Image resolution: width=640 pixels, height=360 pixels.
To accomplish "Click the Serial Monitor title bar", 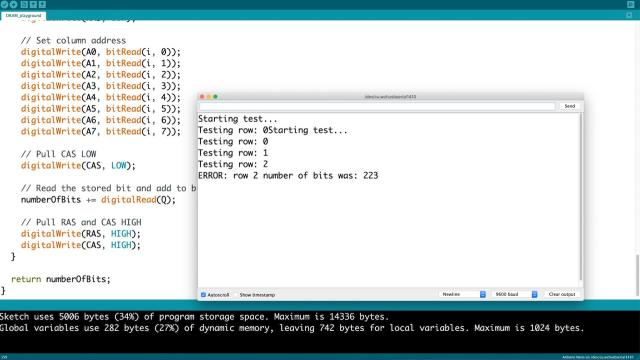I will point(390,97).
